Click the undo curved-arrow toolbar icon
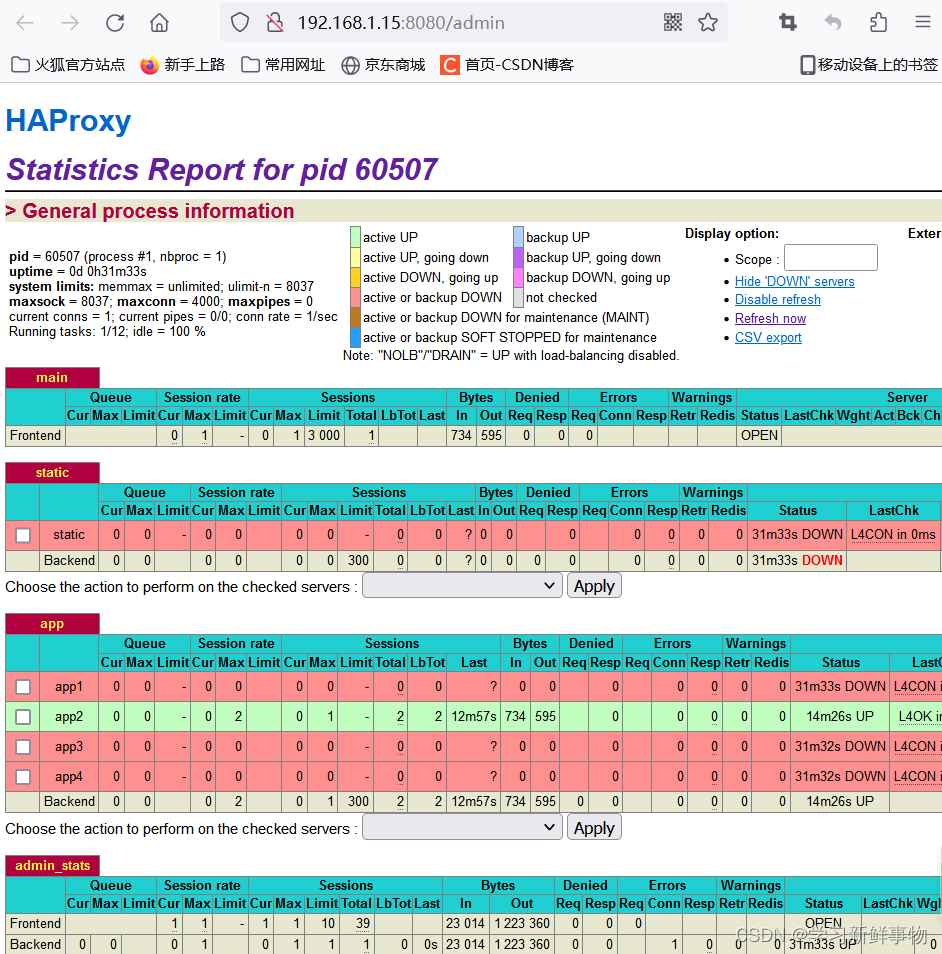This screenshot has height=954, width=942. (833, 22)
